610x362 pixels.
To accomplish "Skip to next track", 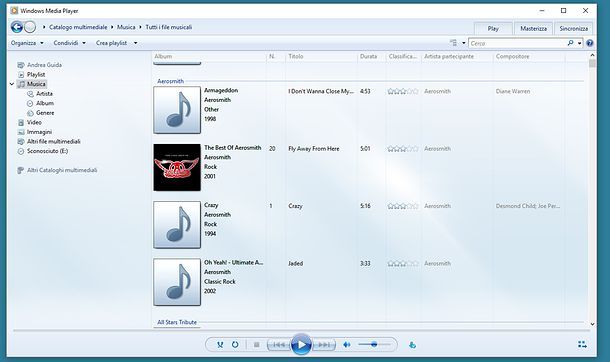I will point(324,345).
